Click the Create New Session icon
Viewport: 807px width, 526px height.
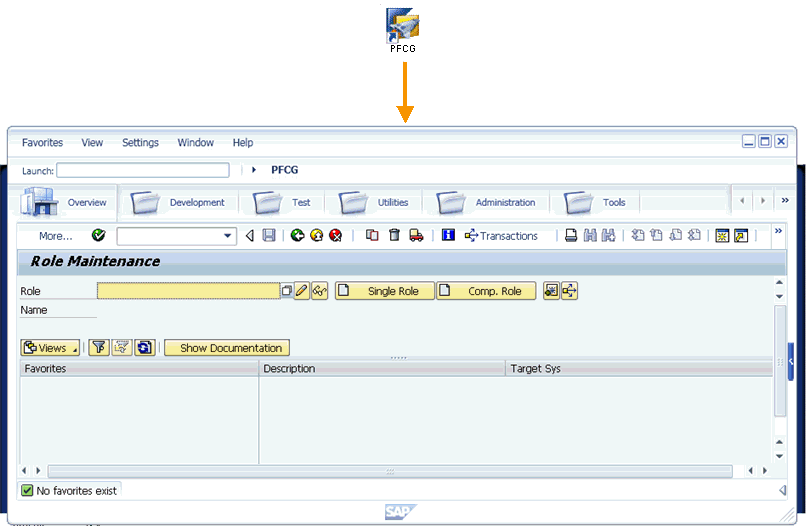pos(722,236)
